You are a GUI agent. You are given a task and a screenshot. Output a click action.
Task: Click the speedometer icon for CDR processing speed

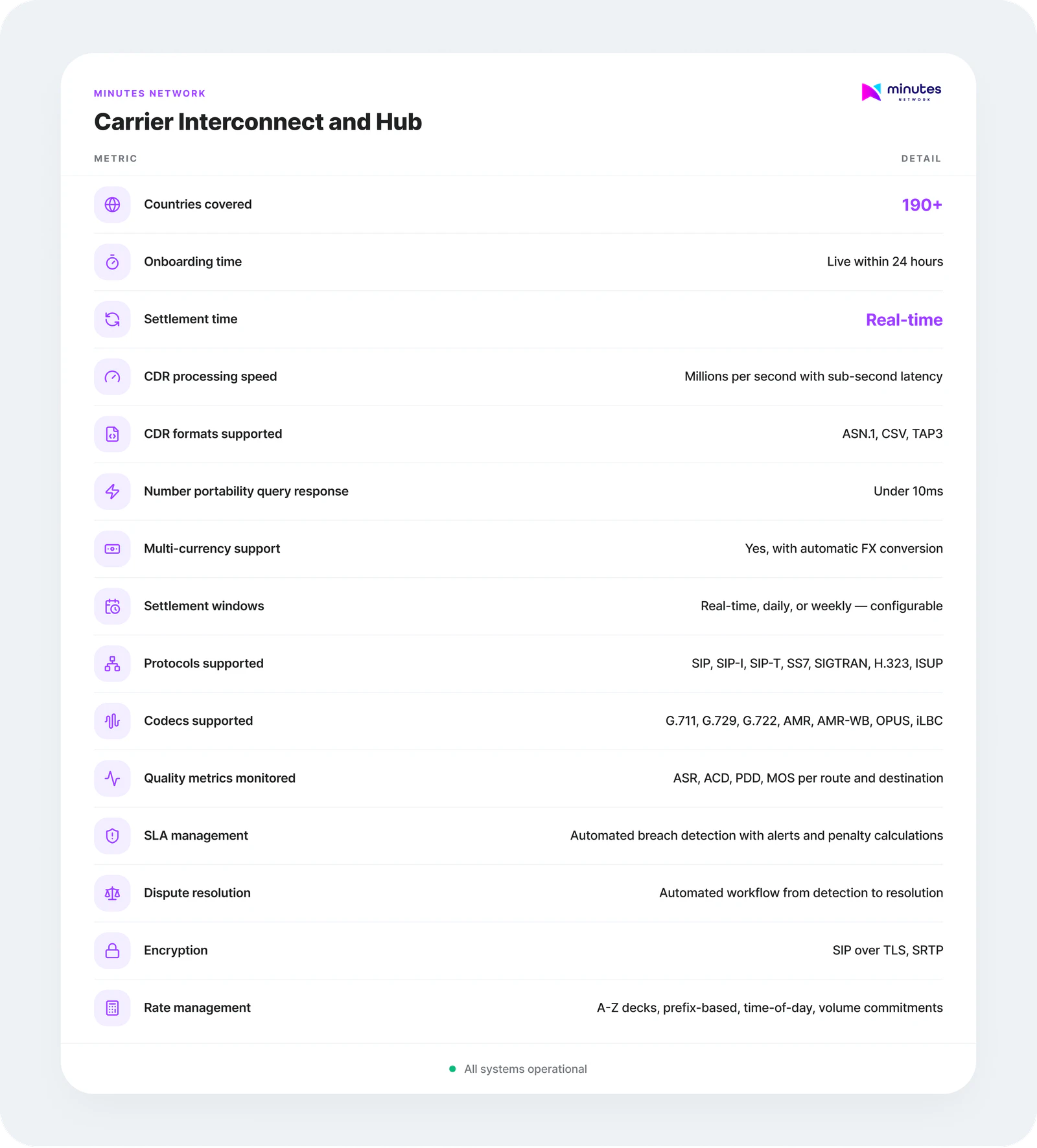(x=112, y=377)
